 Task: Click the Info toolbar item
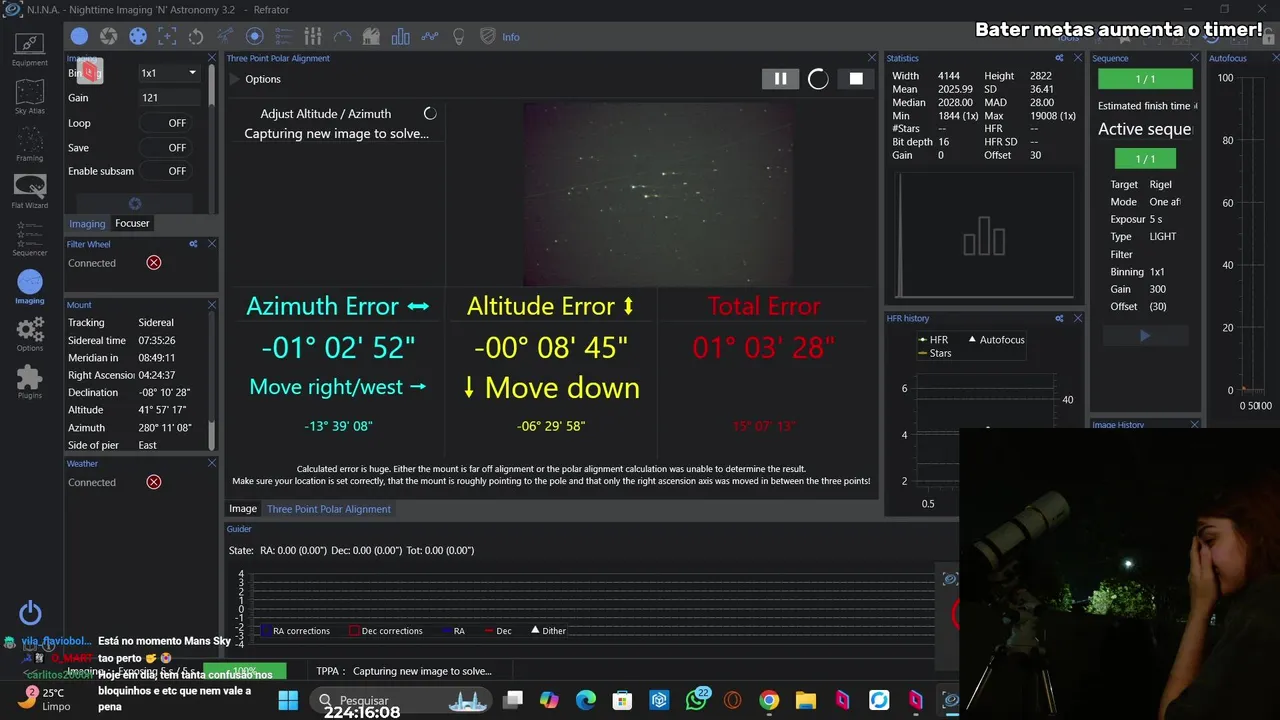(x=511, y=37)
